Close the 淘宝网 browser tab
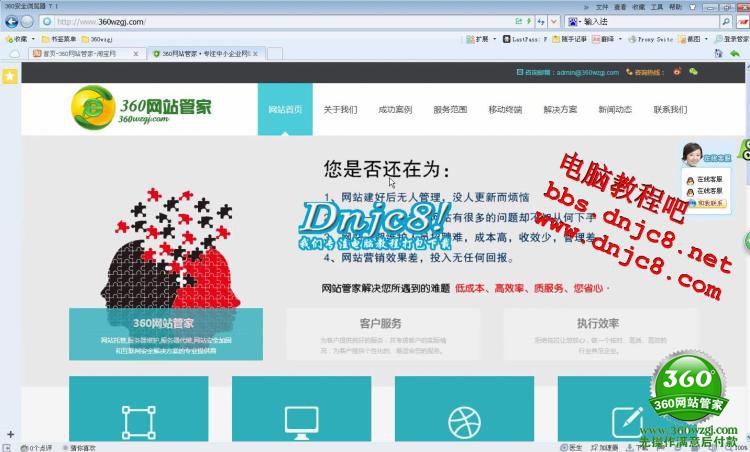The image size is (750, 452). coord(136,54)
